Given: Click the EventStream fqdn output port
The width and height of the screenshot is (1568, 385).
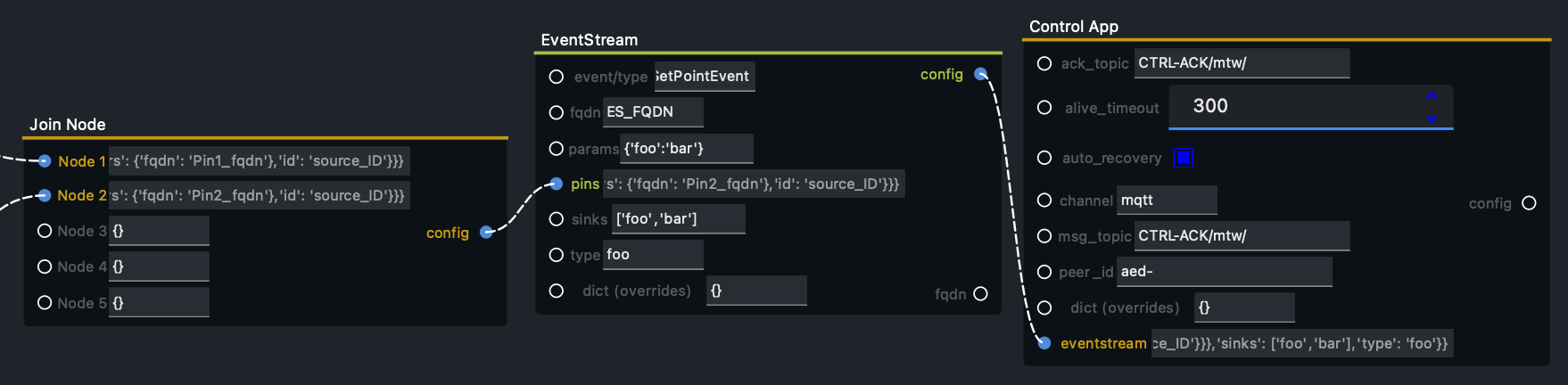Looking at the screenshot, I should pyautogui.click(x=980, y=294).
